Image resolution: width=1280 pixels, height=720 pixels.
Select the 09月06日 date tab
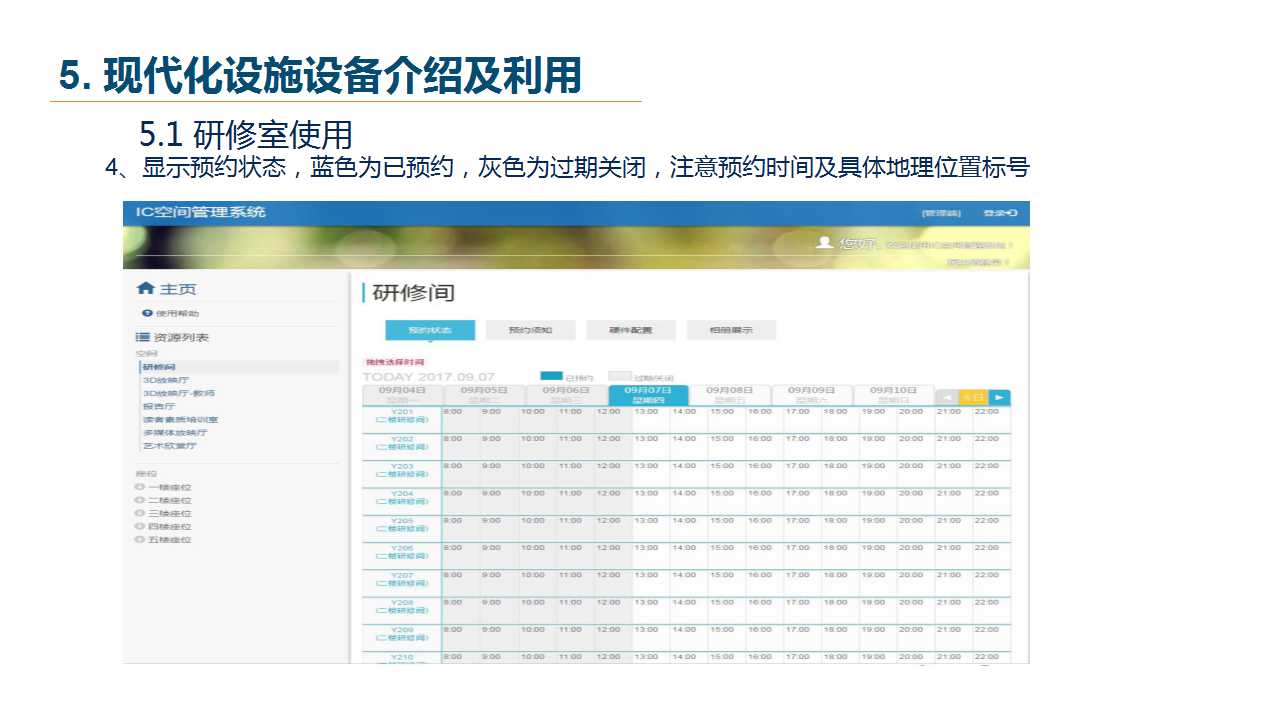[x=566, y=395]
